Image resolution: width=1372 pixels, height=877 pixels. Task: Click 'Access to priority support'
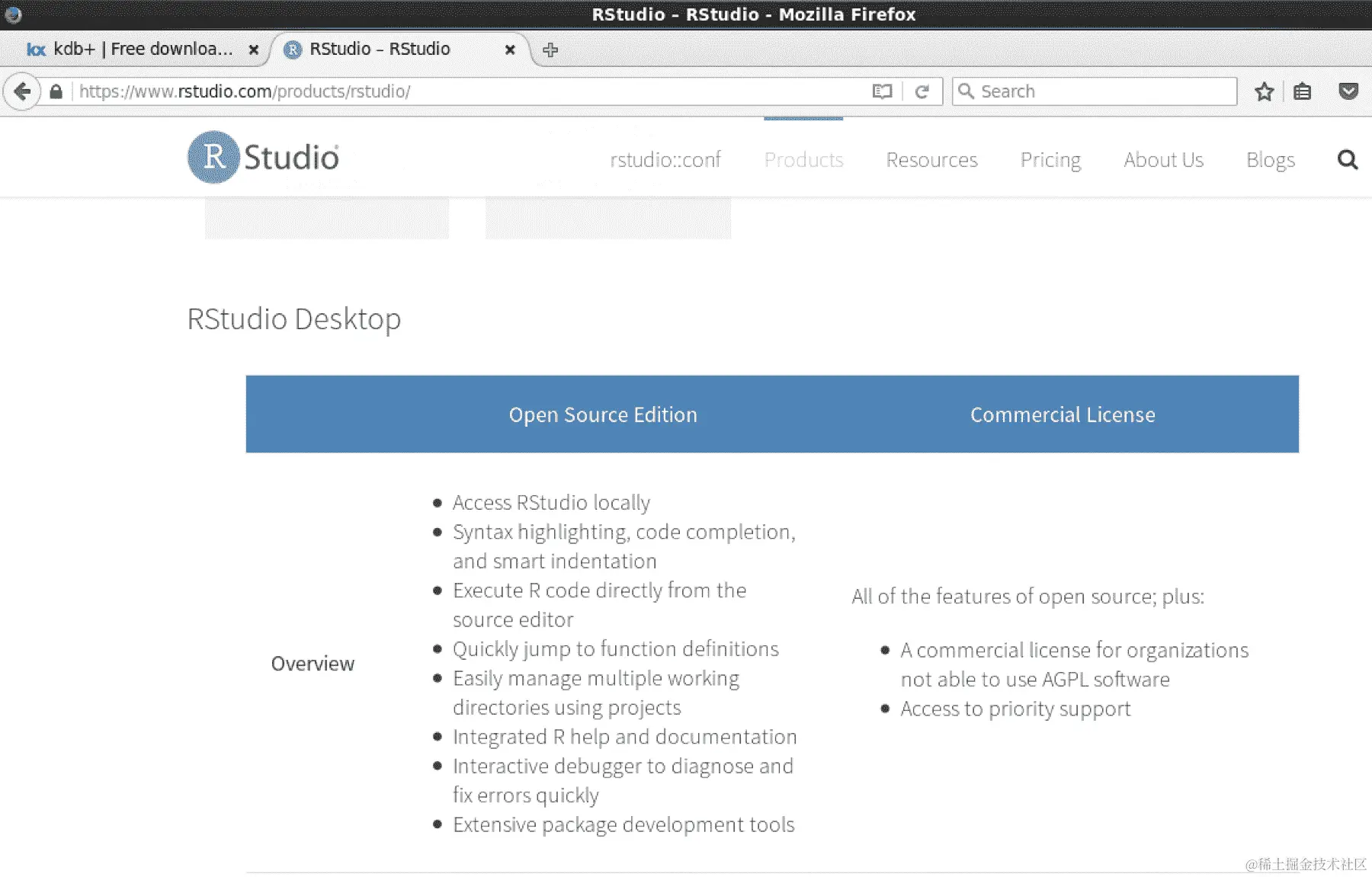click(1015, 709)
